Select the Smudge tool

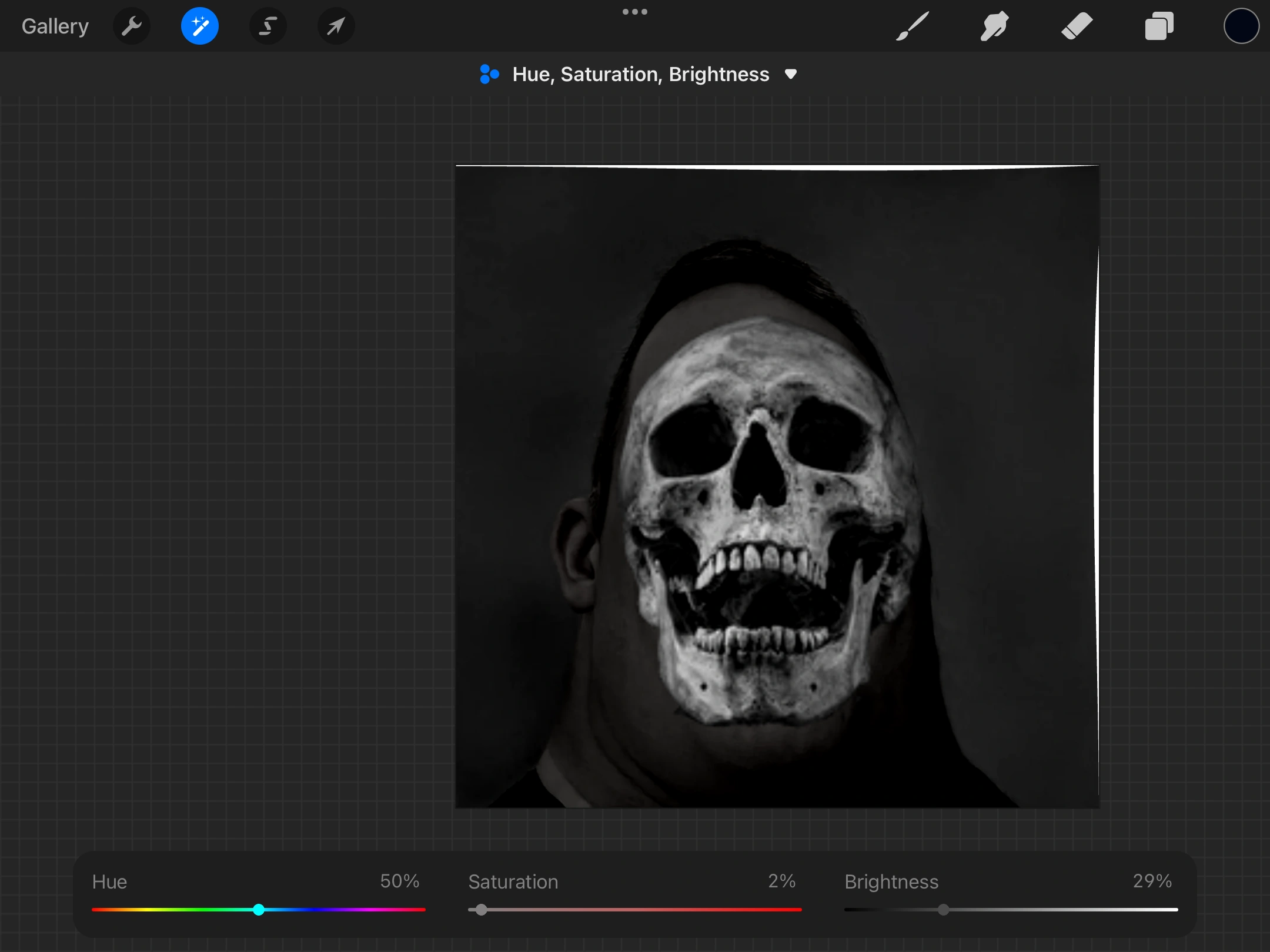994,26
